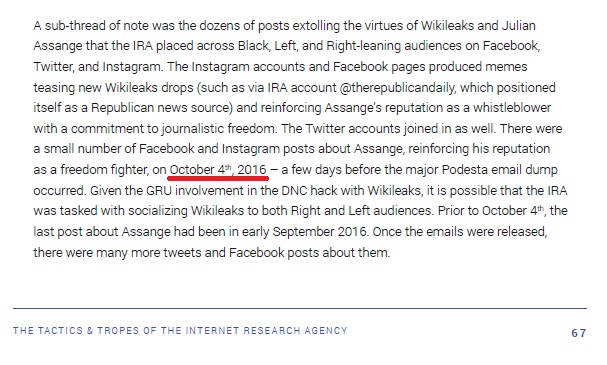This screenshot has width=607, height=365.
Task: Click the horizontal footer divider line
Action: [300, 308]
